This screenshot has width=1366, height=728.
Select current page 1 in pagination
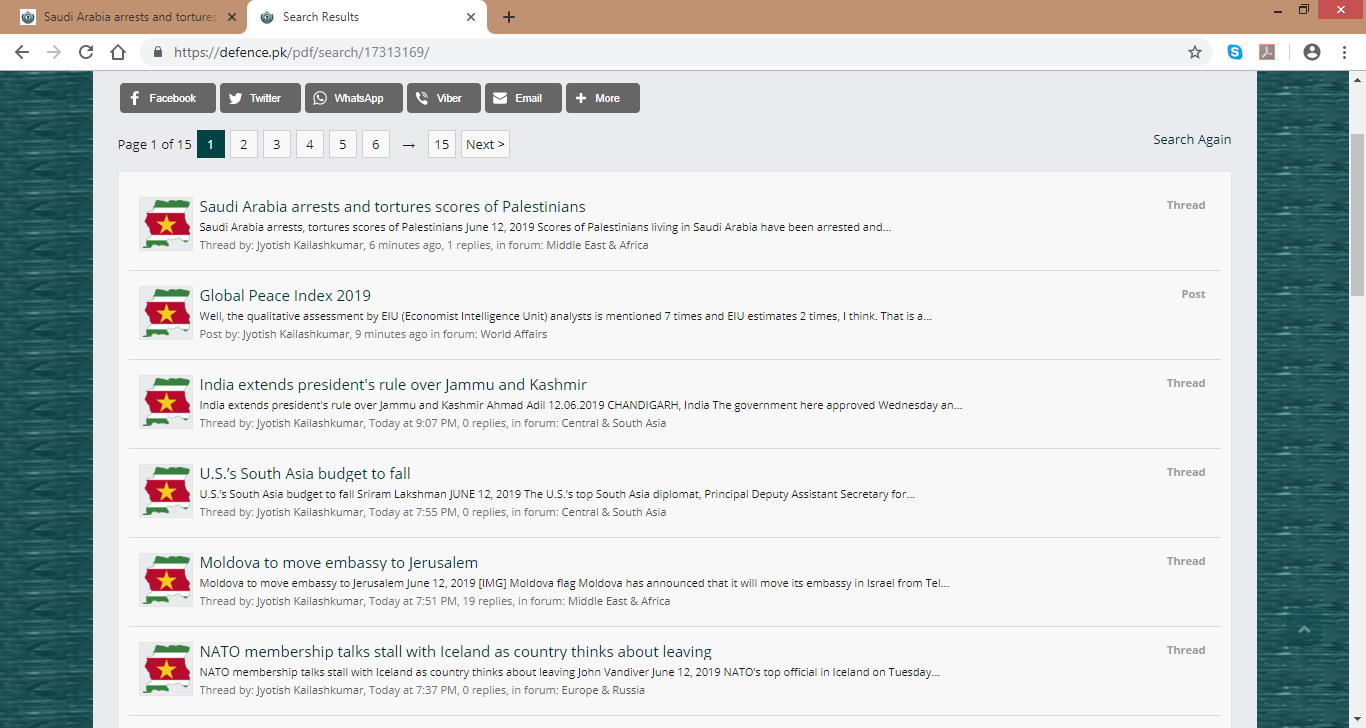tap(210, 144)
